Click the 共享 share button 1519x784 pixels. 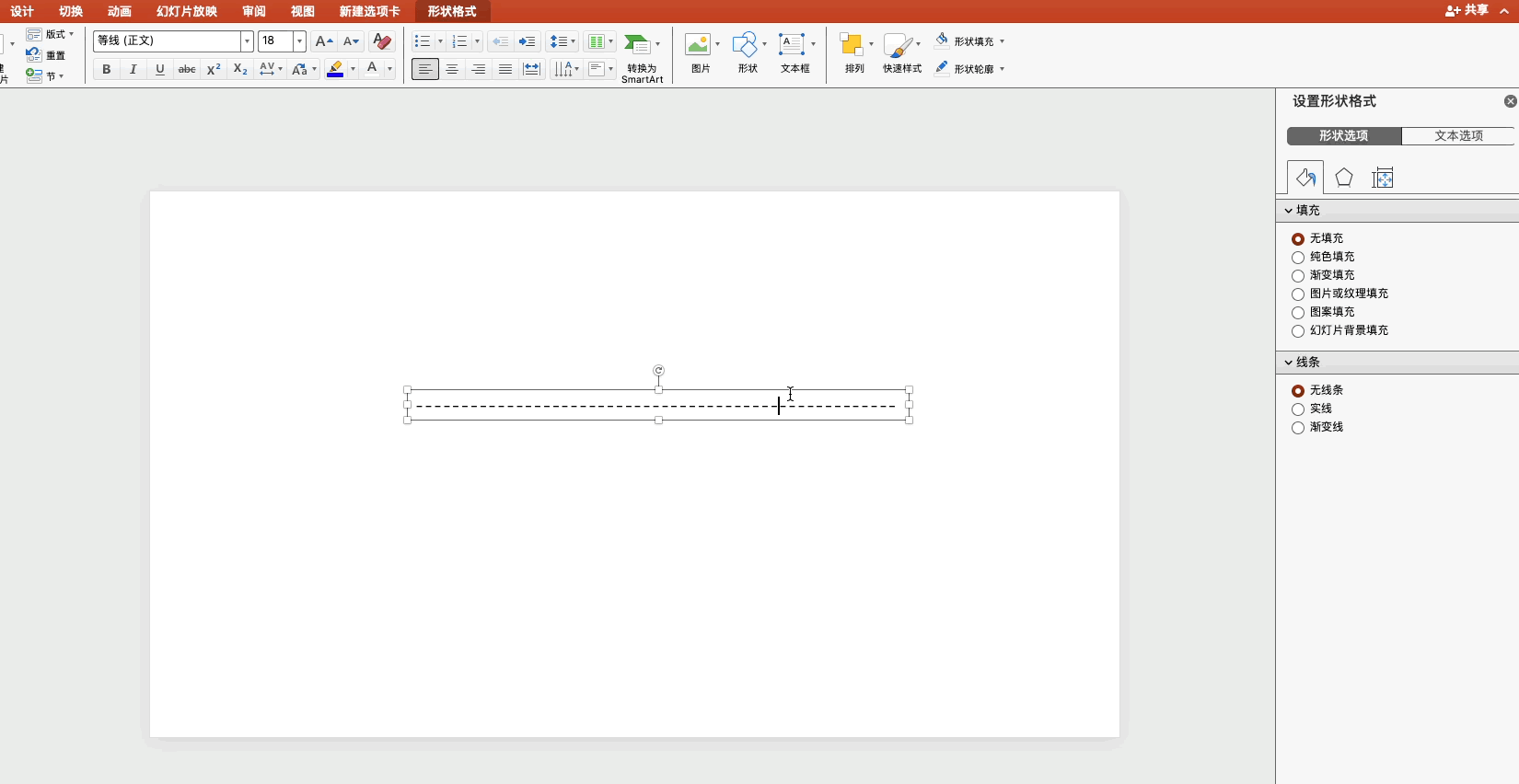point(1467,10)
